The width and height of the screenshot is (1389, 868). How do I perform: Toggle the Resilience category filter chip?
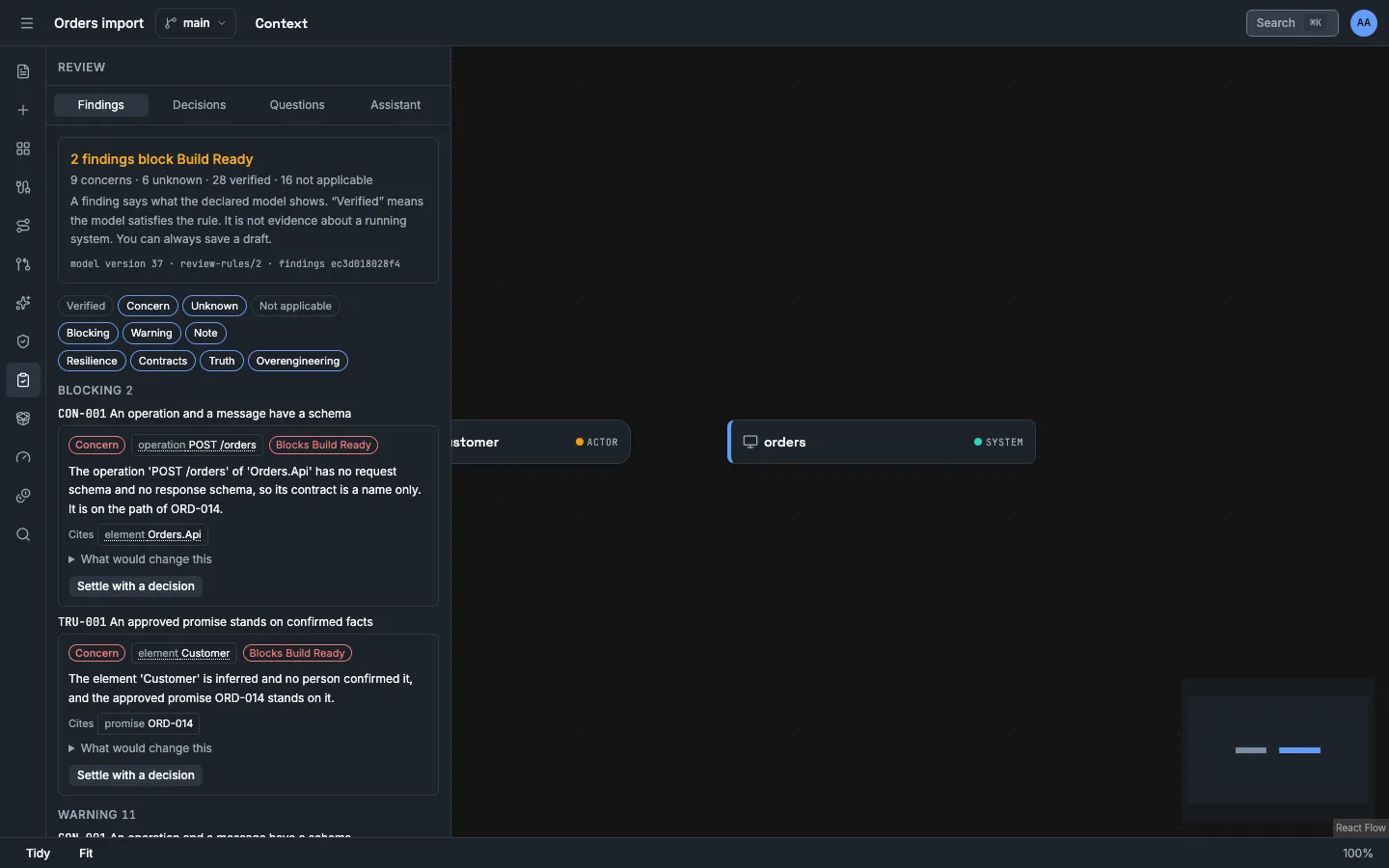point(92,361)
